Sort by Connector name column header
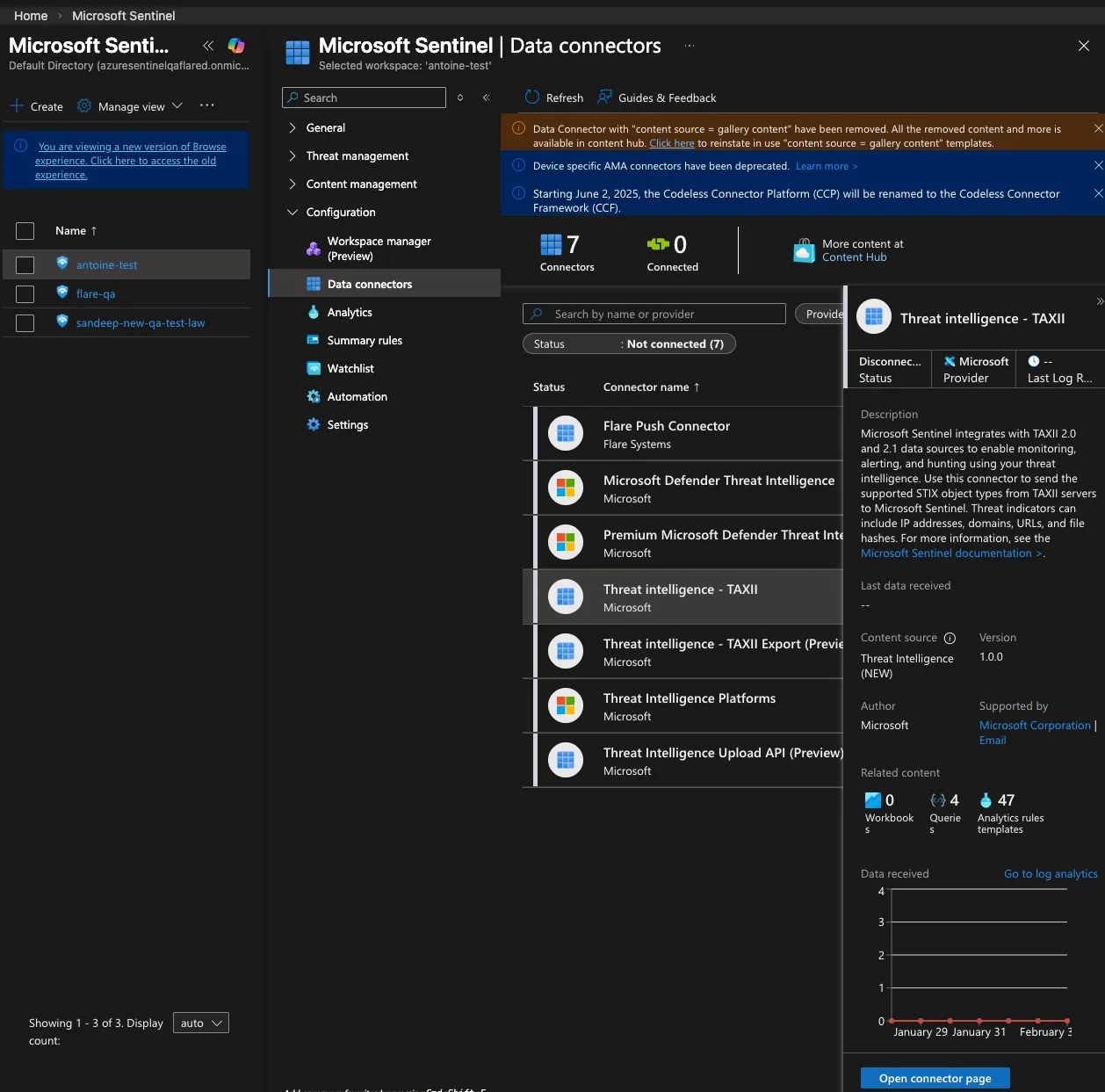 click(x=652, y=387)
